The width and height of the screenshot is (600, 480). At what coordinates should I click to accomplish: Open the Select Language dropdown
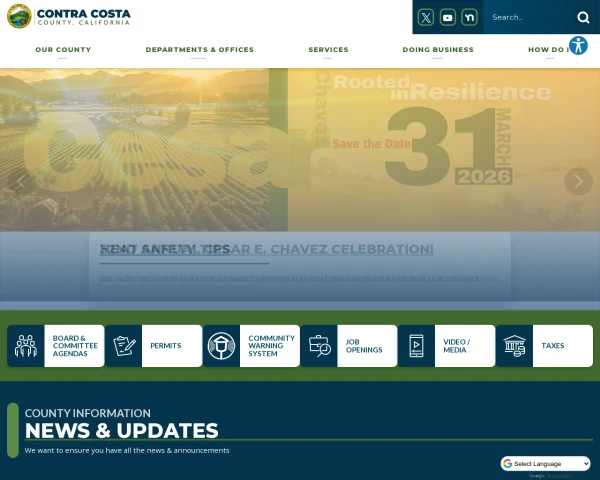[545, 464]
